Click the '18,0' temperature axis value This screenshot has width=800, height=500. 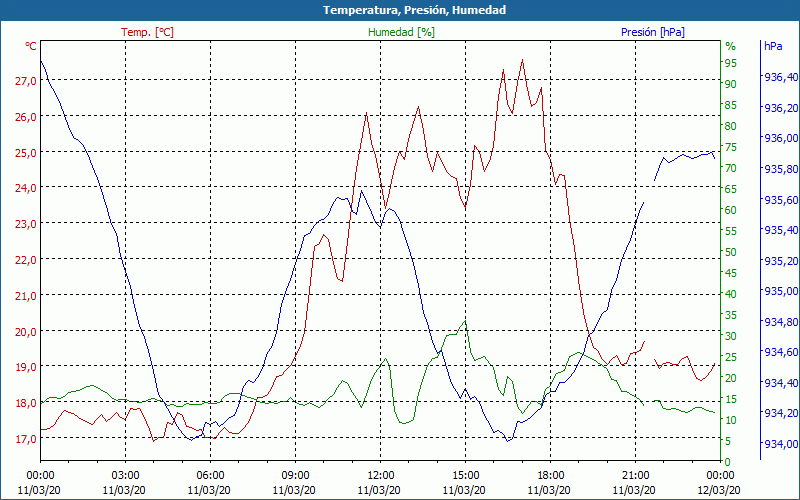27,403
